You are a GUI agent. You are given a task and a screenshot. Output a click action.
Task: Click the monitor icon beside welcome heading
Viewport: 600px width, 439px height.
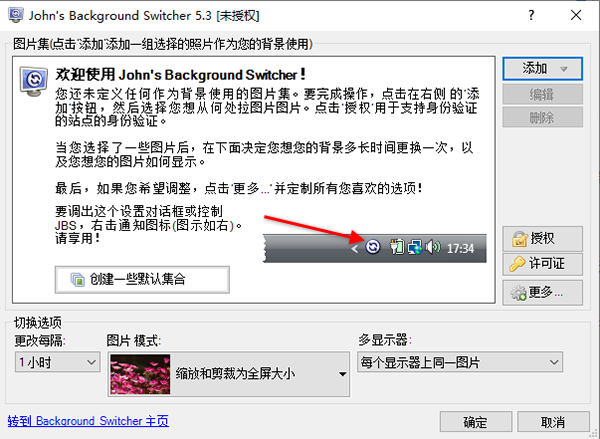34,81
